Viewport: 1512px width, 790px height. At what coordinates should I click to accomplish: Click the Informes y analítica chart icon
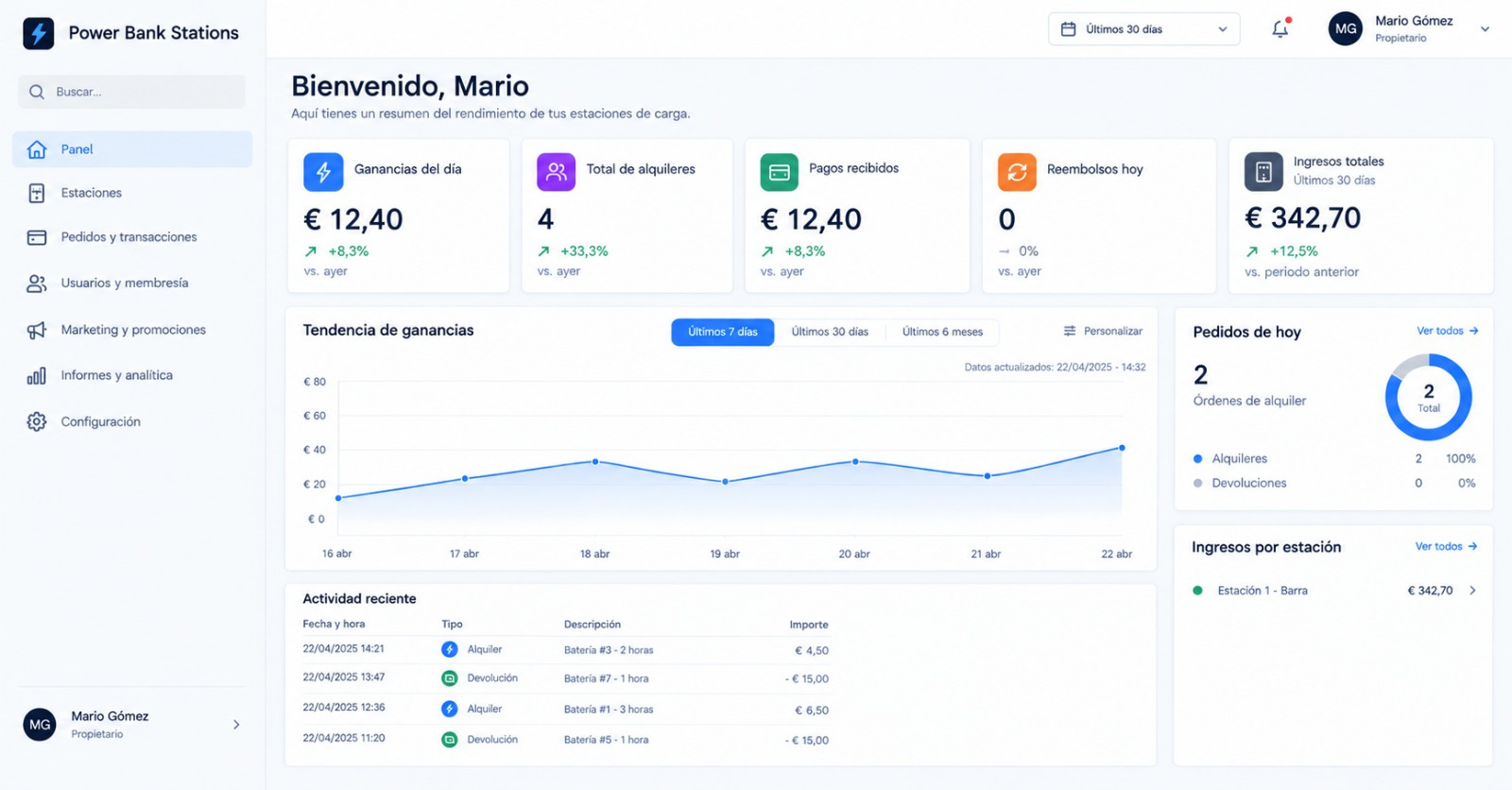pyautogui.click(x=37, y=375)
